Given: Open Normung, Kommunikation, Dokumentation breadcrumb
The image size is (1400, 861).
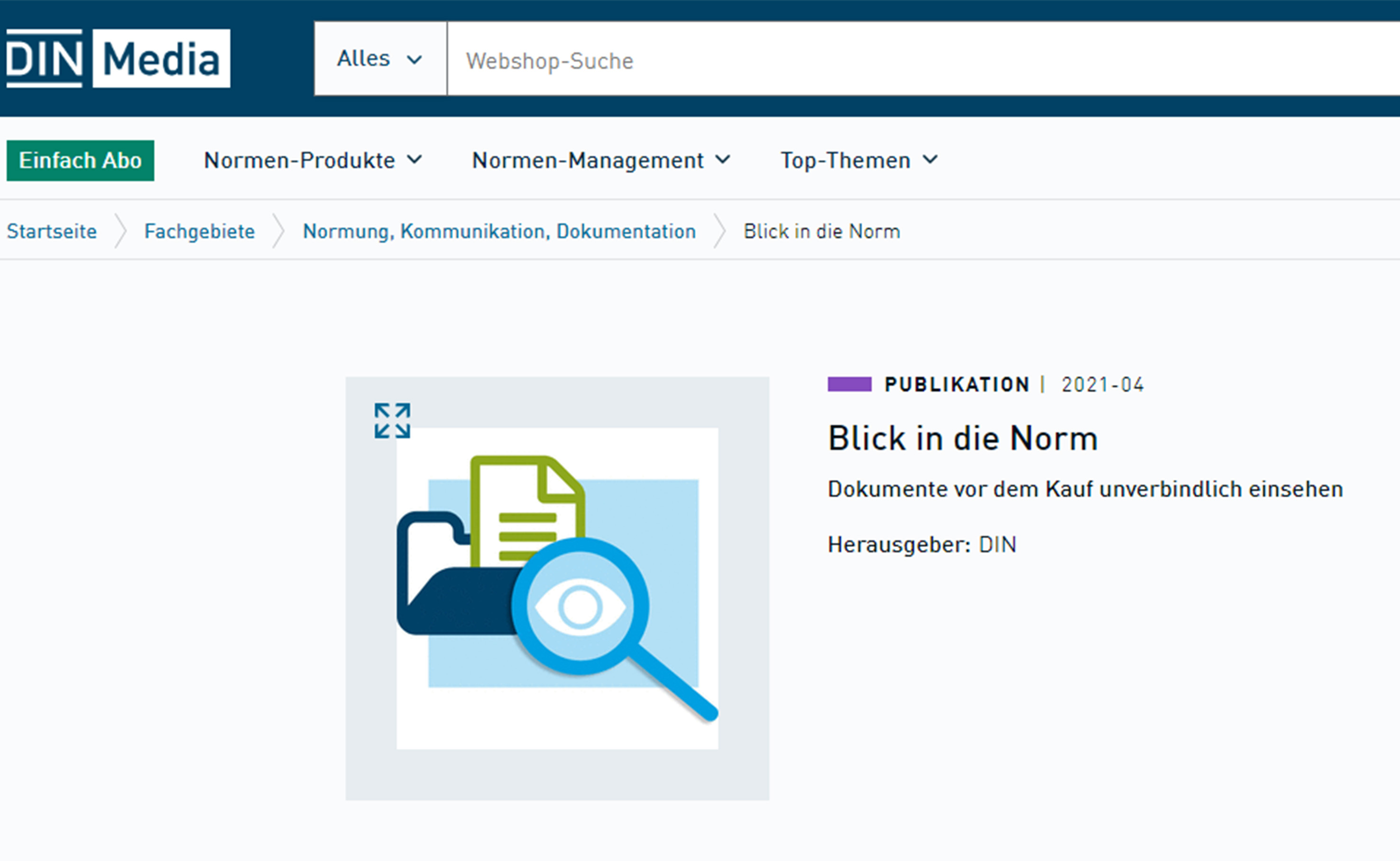Looking at the screenshot, I should point(499,231).
